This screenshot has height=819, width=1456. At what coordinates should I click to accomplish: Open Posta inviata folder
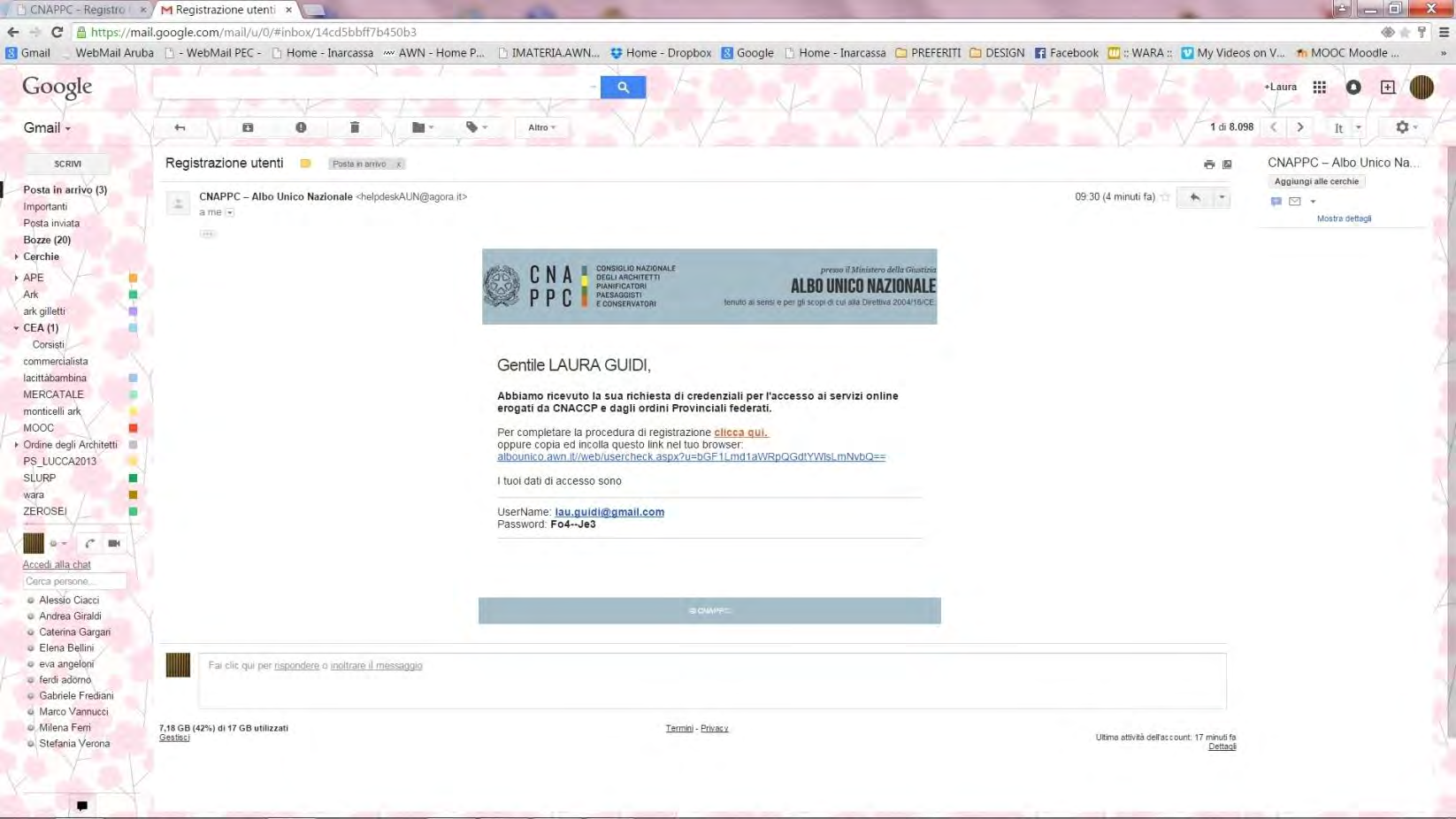[x=51, y=223]
